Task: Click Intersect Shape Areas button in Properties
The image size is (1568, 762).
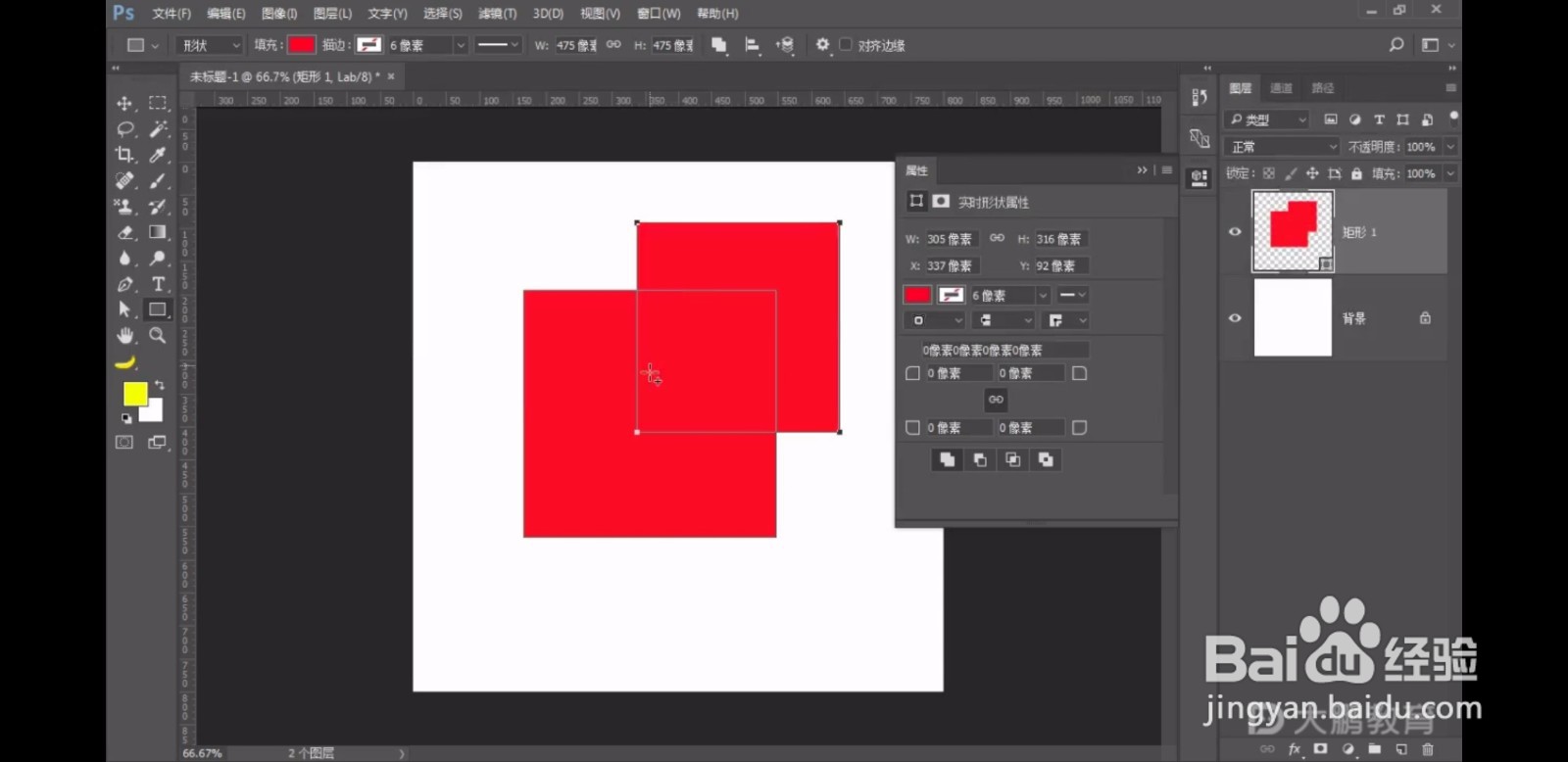Action: tap(1013, 459)
